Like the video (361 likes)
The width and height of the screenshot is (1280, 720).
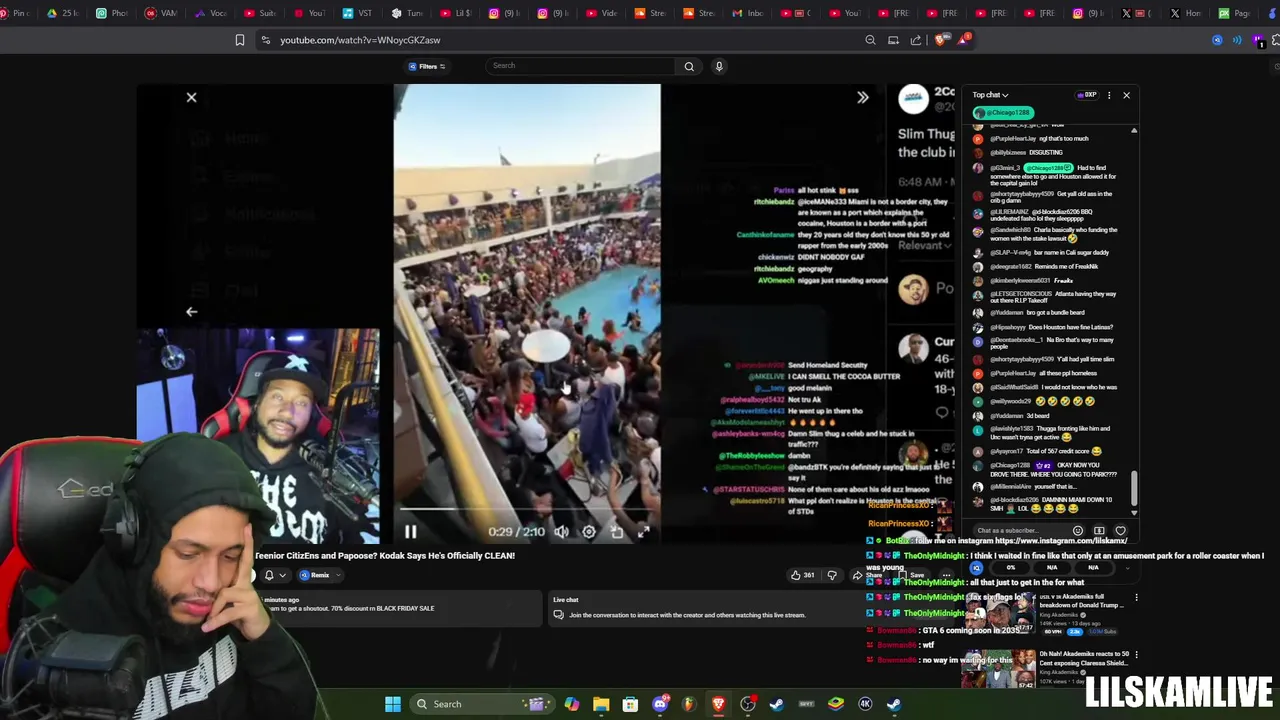point(802,575)
